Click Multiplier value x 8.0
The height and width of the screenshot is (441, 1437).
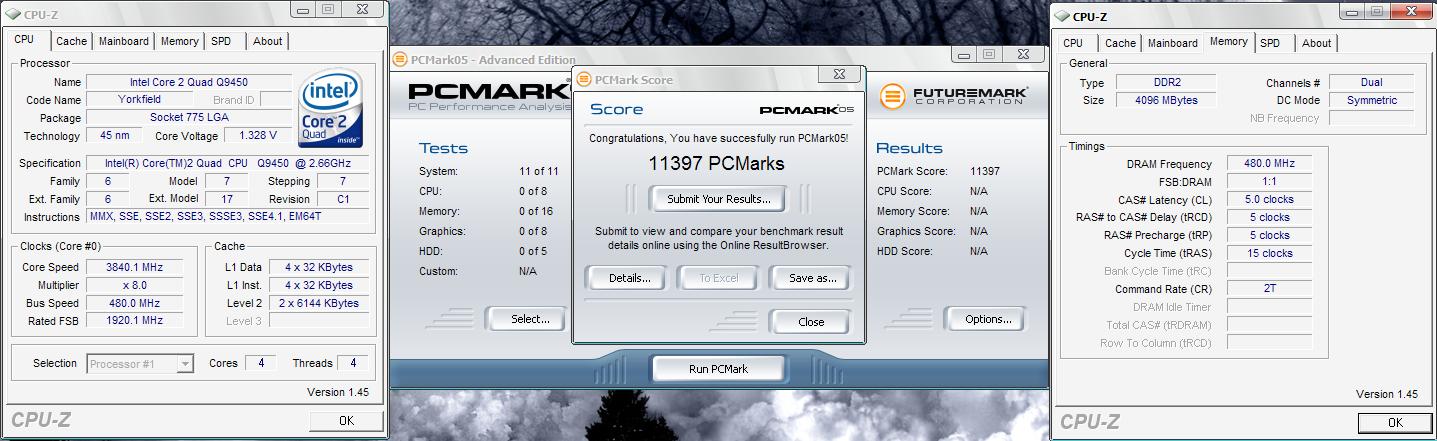pyautogui.click(x=133, y=285)
